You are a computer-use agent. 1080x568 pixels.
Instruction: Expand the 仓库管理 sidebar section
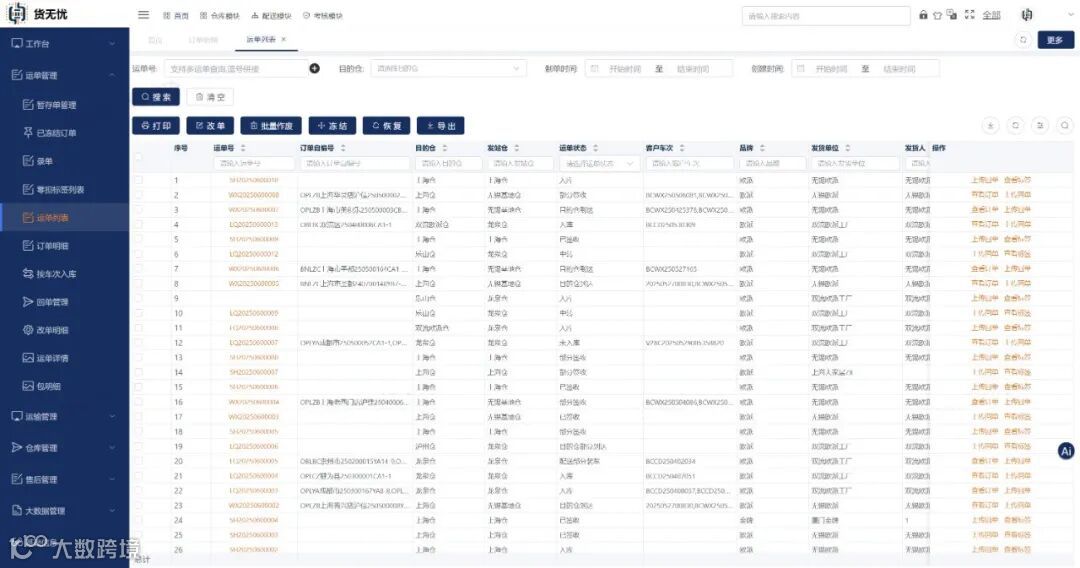pos(64,448)
